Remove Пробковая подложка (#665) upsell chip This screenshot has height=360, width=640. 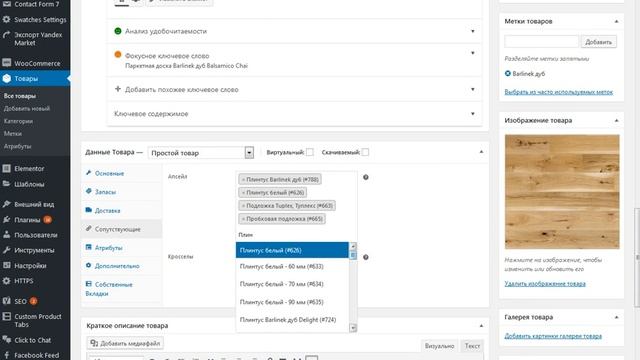(x=243, y=219)
